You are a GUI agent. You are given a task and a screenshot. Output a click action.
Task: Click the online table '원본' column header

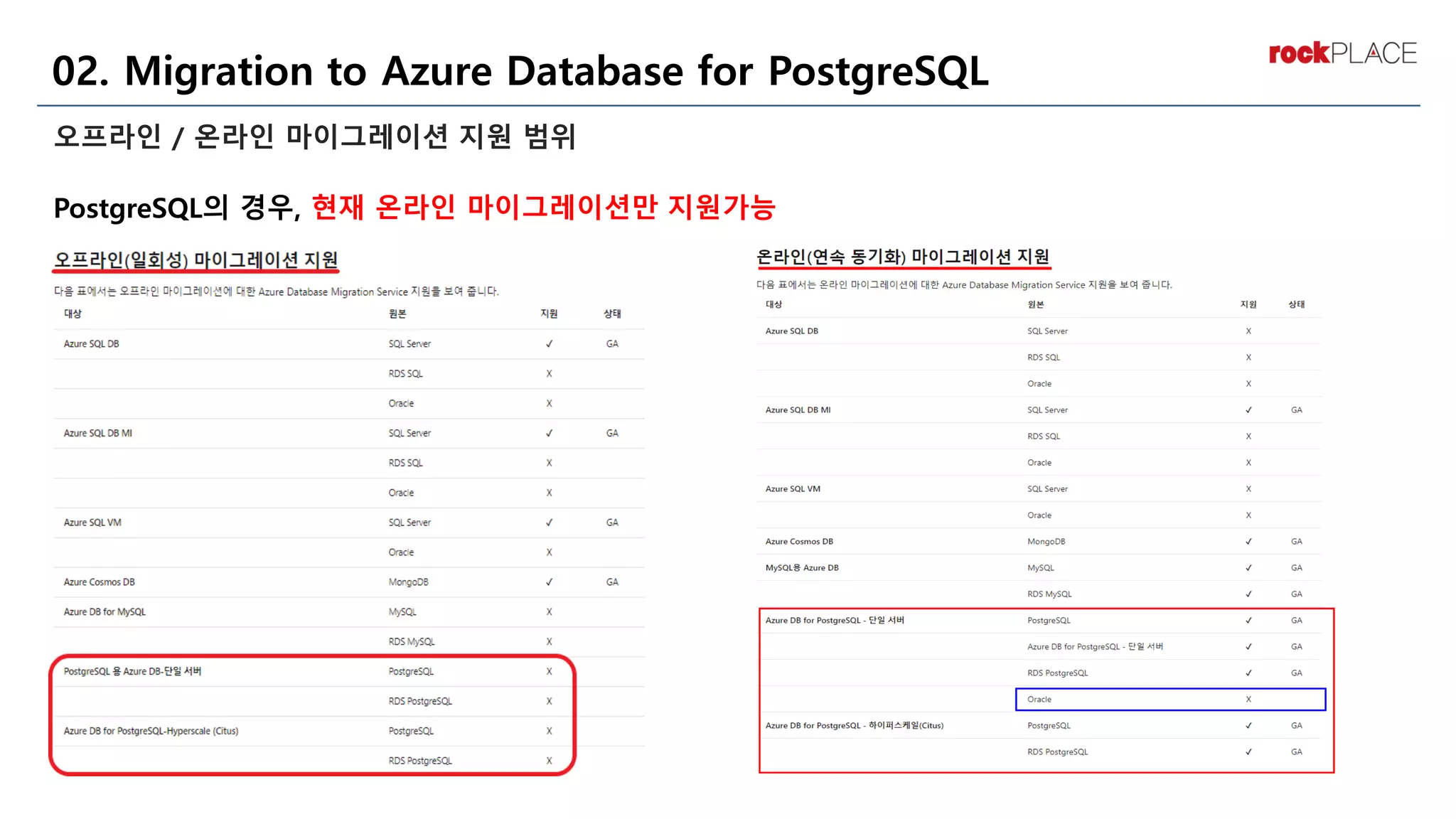(x=1036, y=304)
